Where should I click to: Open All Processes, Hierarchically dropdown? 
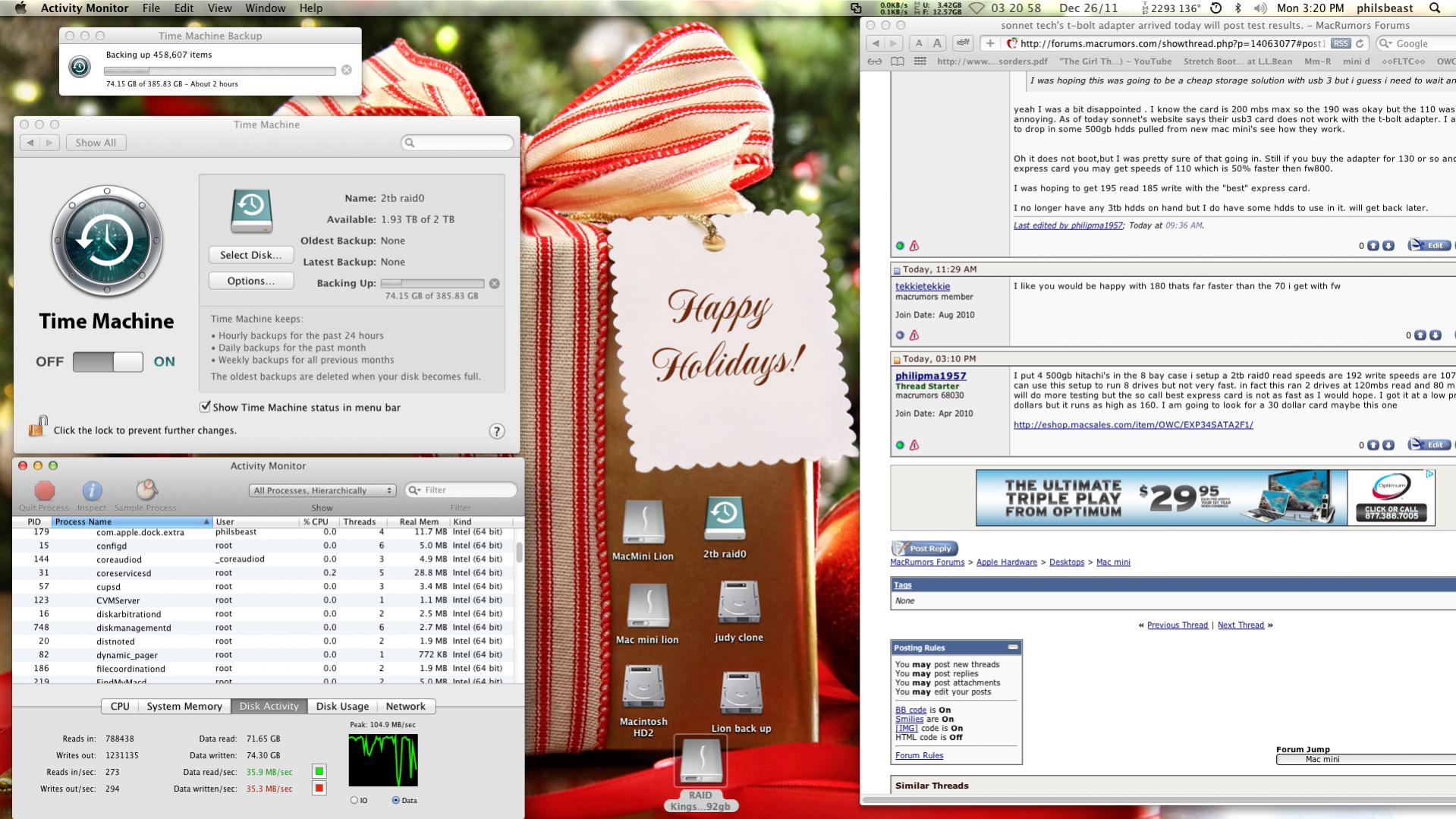[322, 490]
